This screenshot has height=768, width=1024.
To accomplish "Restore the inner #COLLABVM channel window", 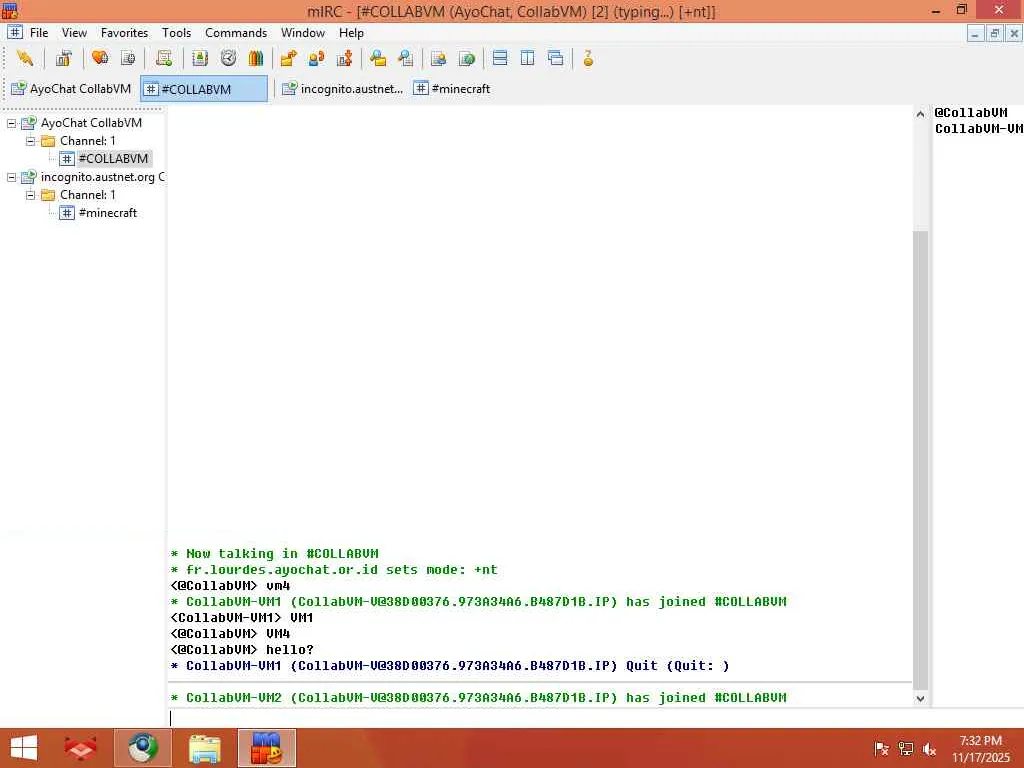I will [x=995, y=33].
